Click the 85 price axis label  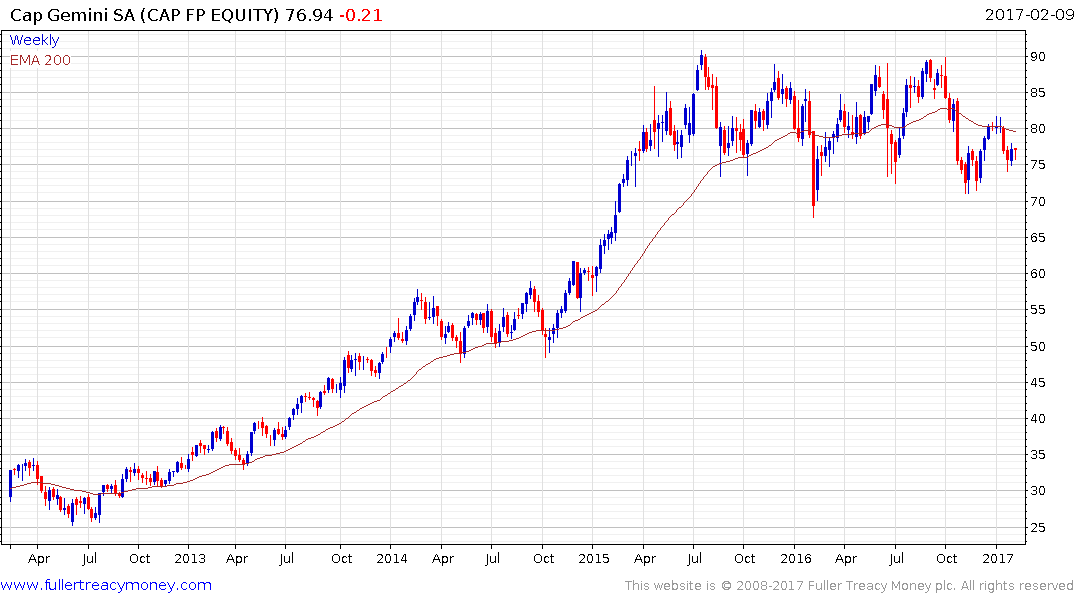tap(1037, 93)
